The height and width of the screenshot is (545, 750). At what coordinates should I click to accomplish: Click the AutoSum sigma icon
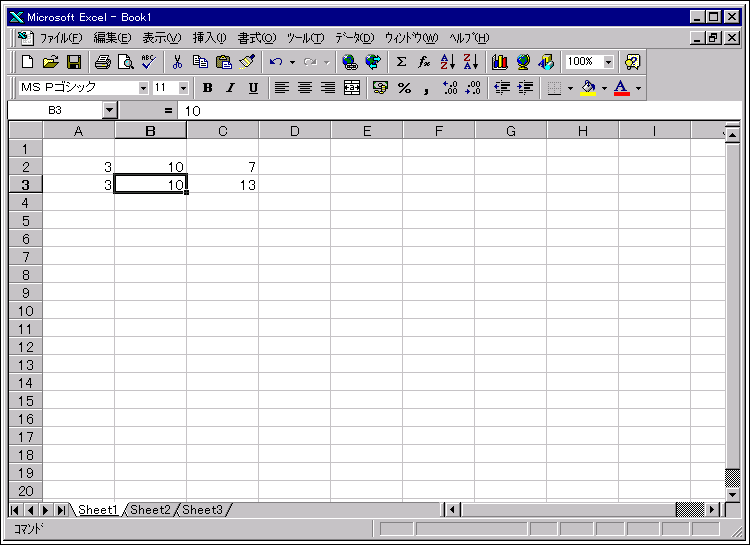point(401,62)
